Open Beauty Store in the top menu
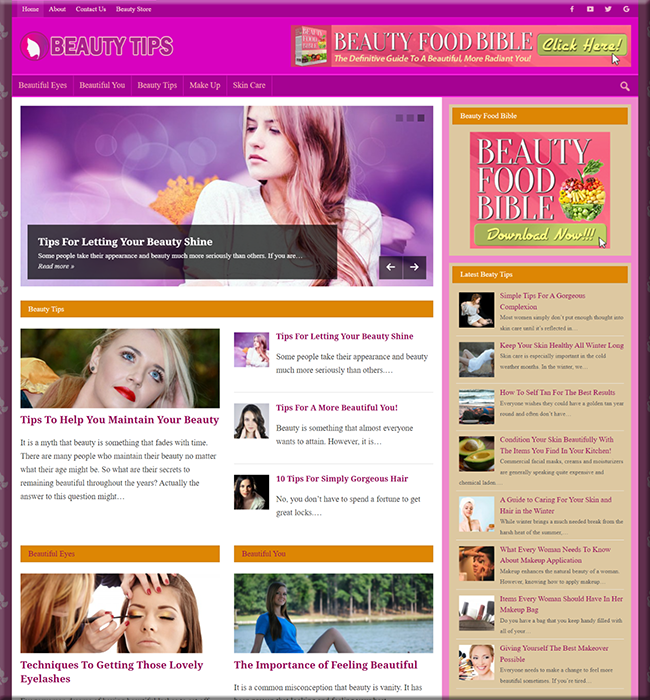The image size is (650, 700). coord(133,9)
